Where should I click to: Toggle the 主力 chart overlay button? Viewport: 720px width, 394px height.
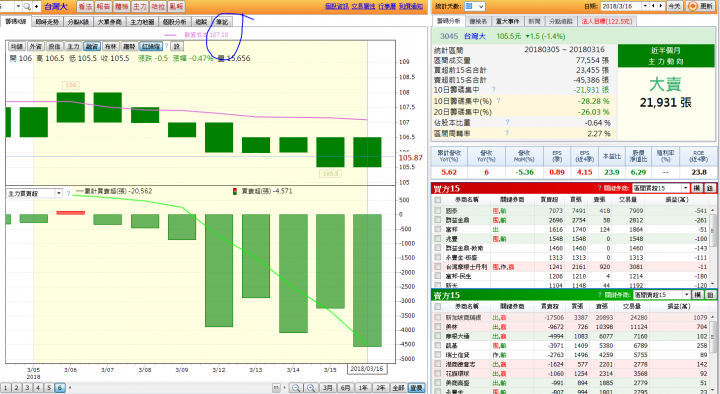point(73,46)
